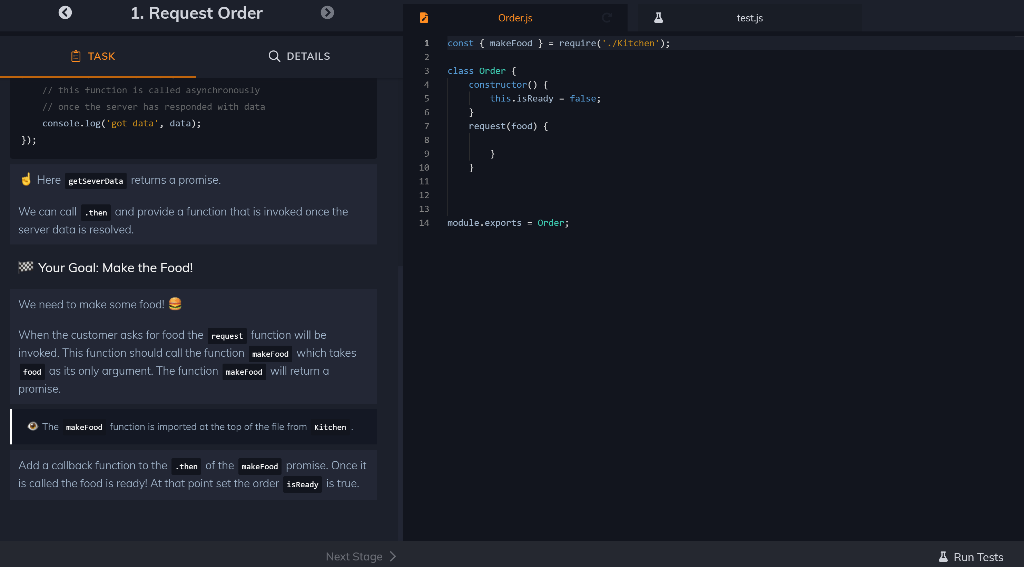The image size is (1024, 567).
Task: Click the Order.js file edit icon
Action: point(424,18)
